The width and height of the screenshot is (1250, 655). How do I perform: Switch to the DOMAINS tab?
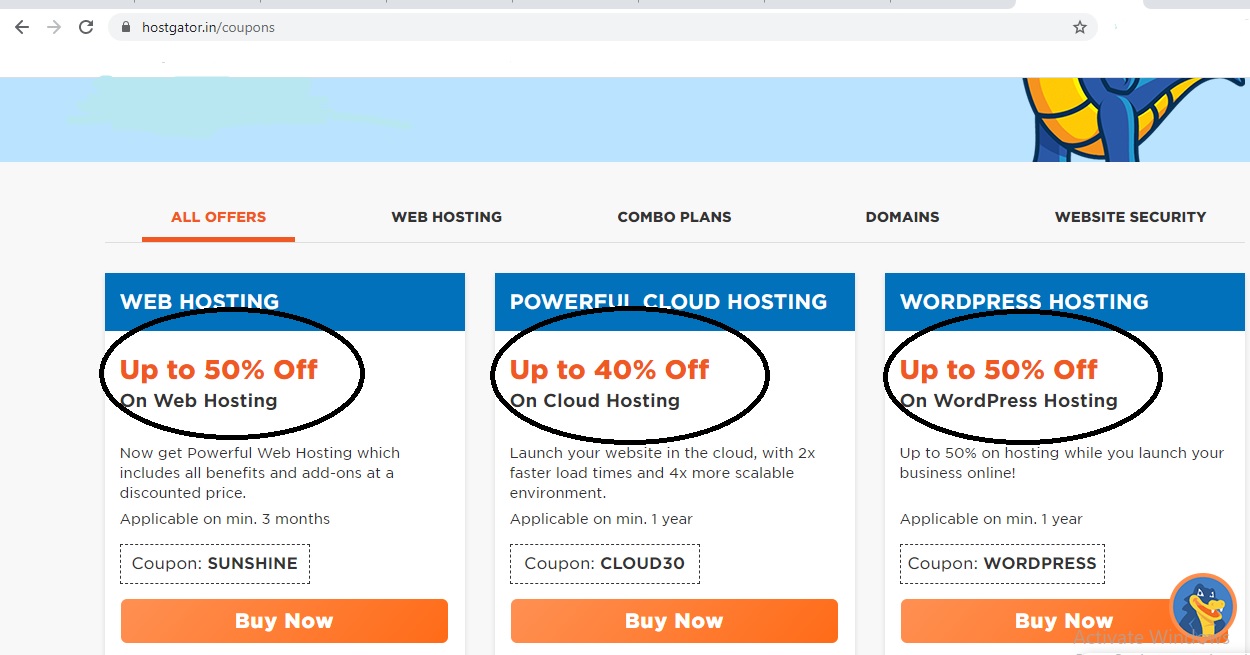(902, 217)
